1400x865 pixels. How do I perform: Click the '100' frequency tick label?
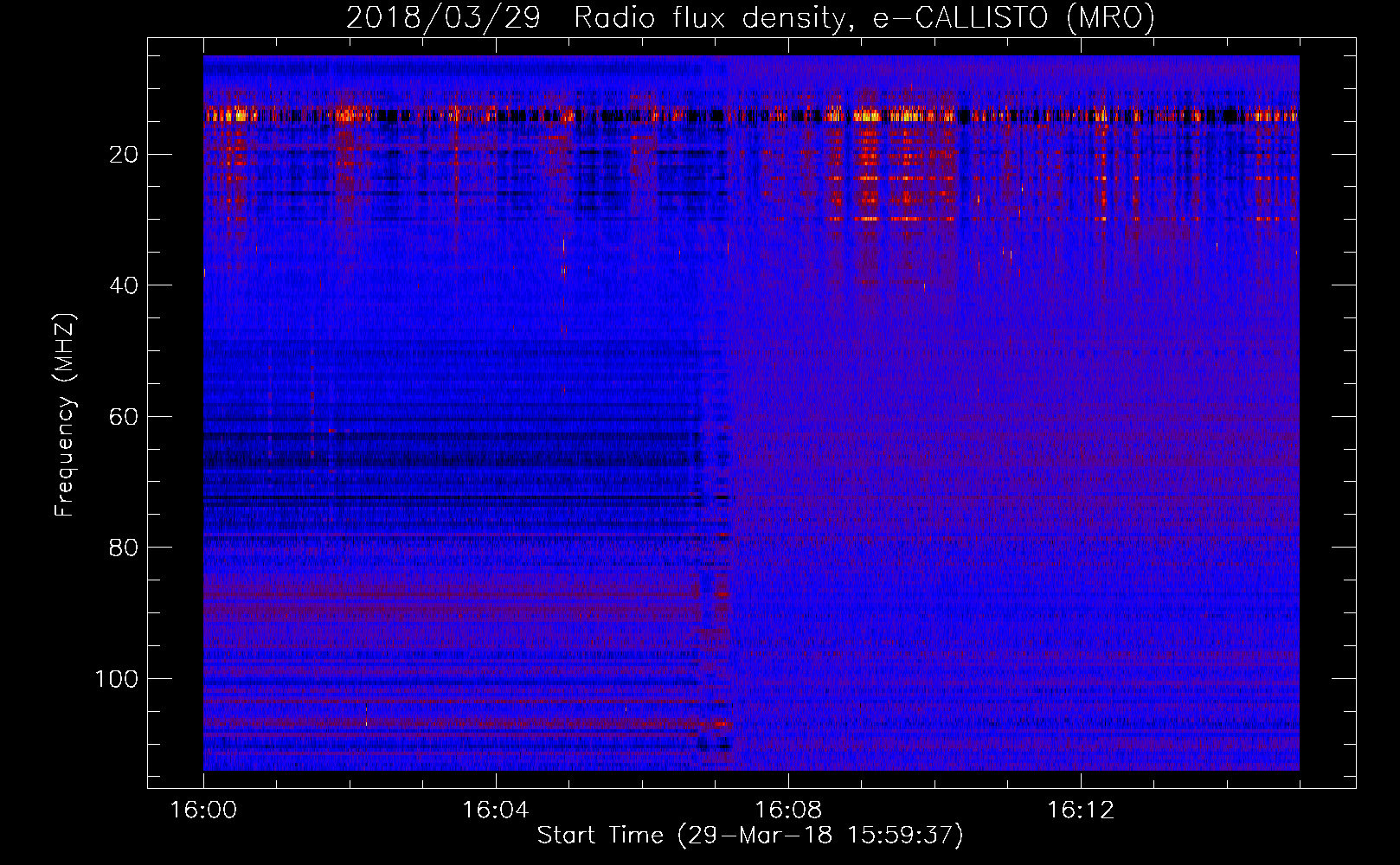[x=117, y=679]
